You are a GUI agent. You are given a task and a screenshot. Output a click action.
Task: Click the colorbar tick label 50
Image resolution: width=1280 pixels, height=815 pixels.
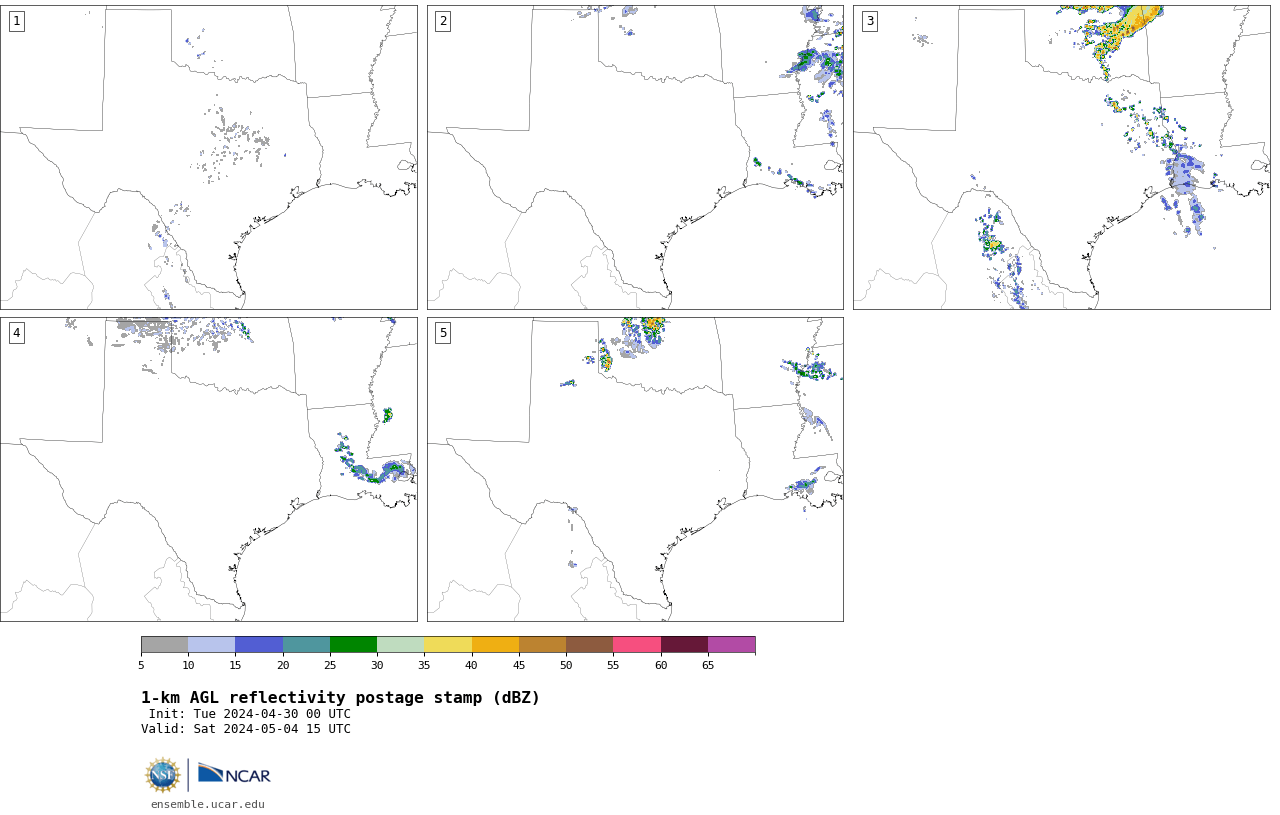pyautogui.click(x=566, y=665)
